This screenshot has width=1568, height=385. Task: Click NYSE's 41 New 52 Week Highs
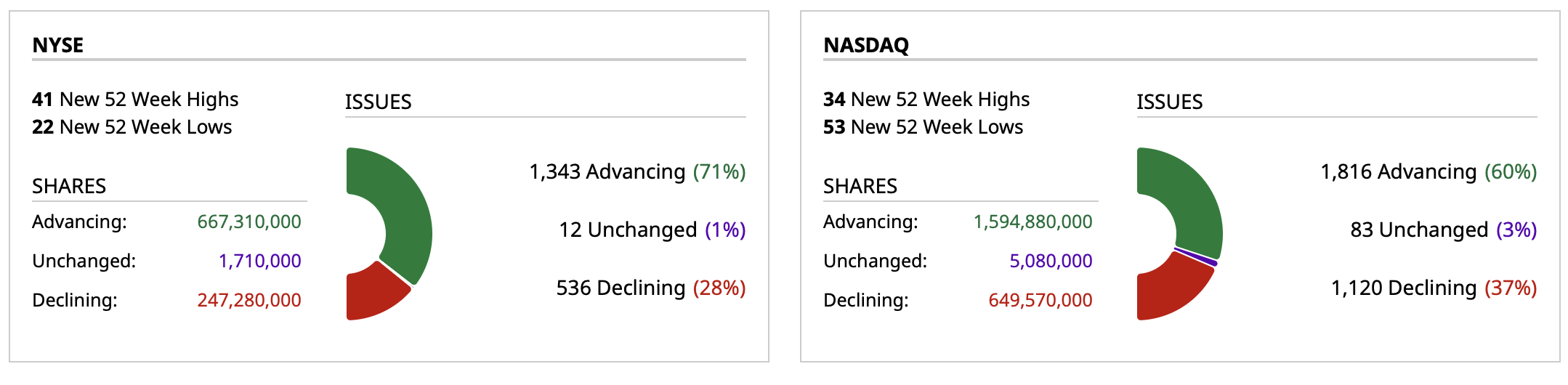point(135,99)
